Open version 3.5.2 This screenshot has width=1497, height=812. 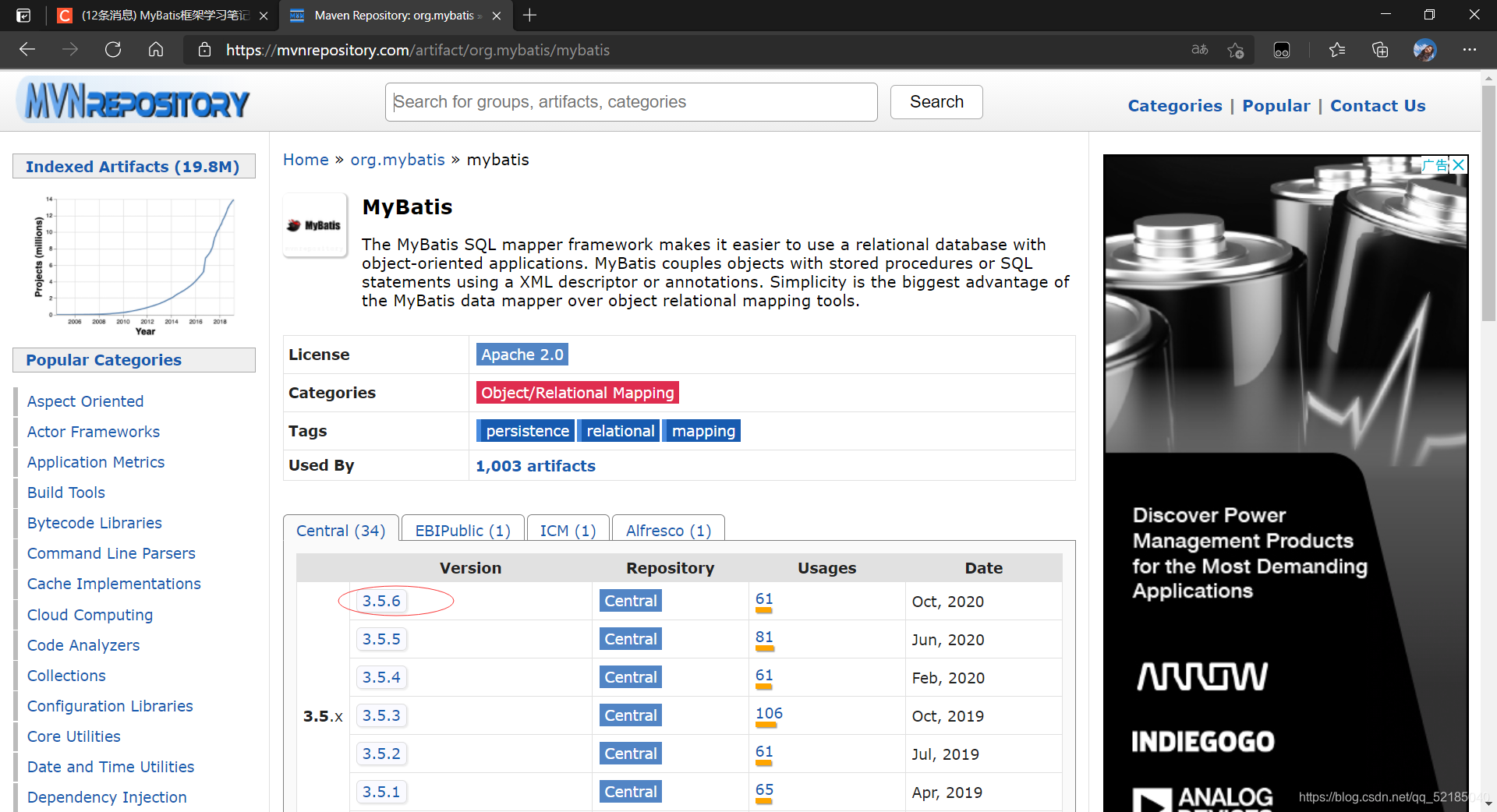point(381,754)
